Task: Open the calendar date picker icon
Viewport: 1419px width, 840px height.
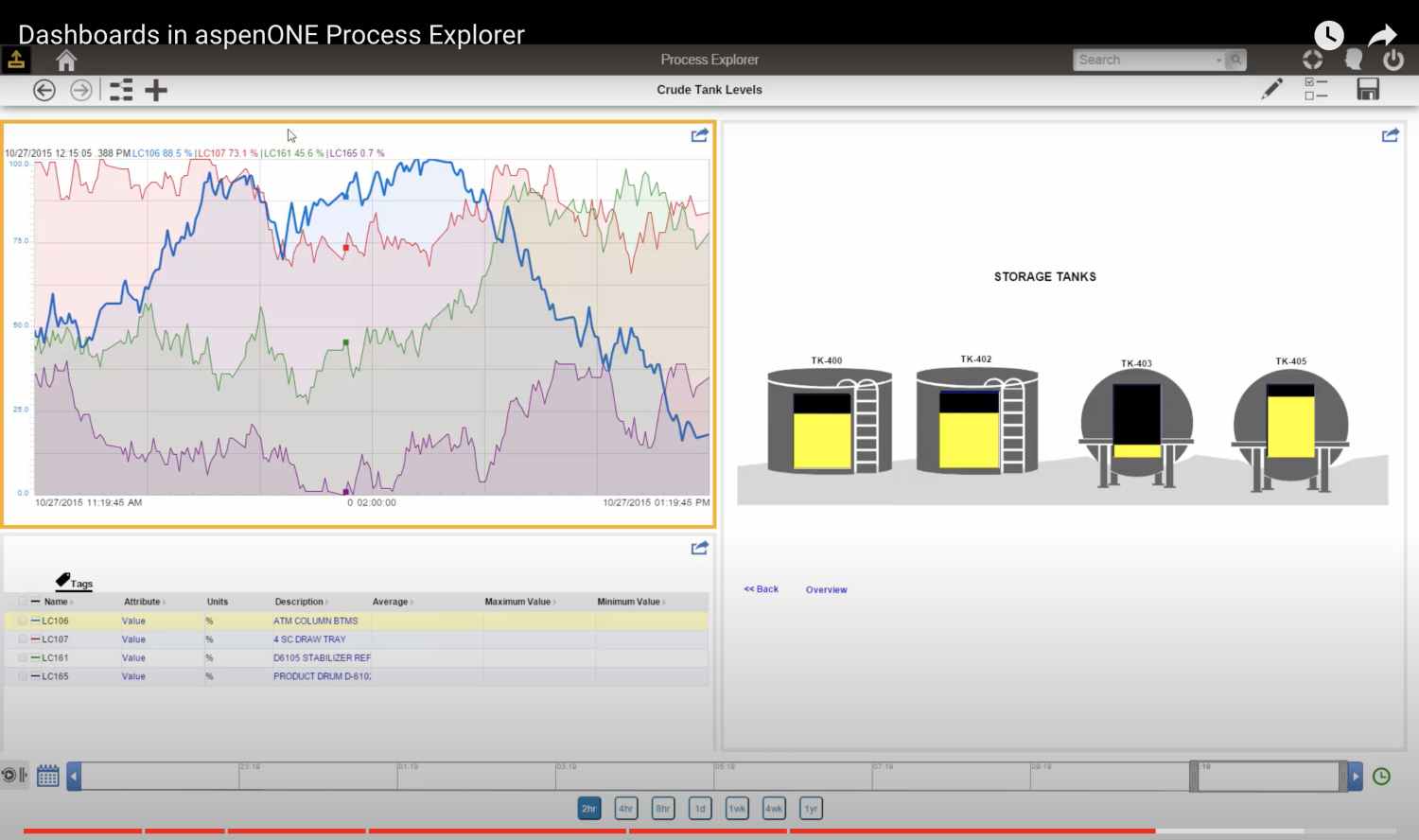Action: coord(48,777)
